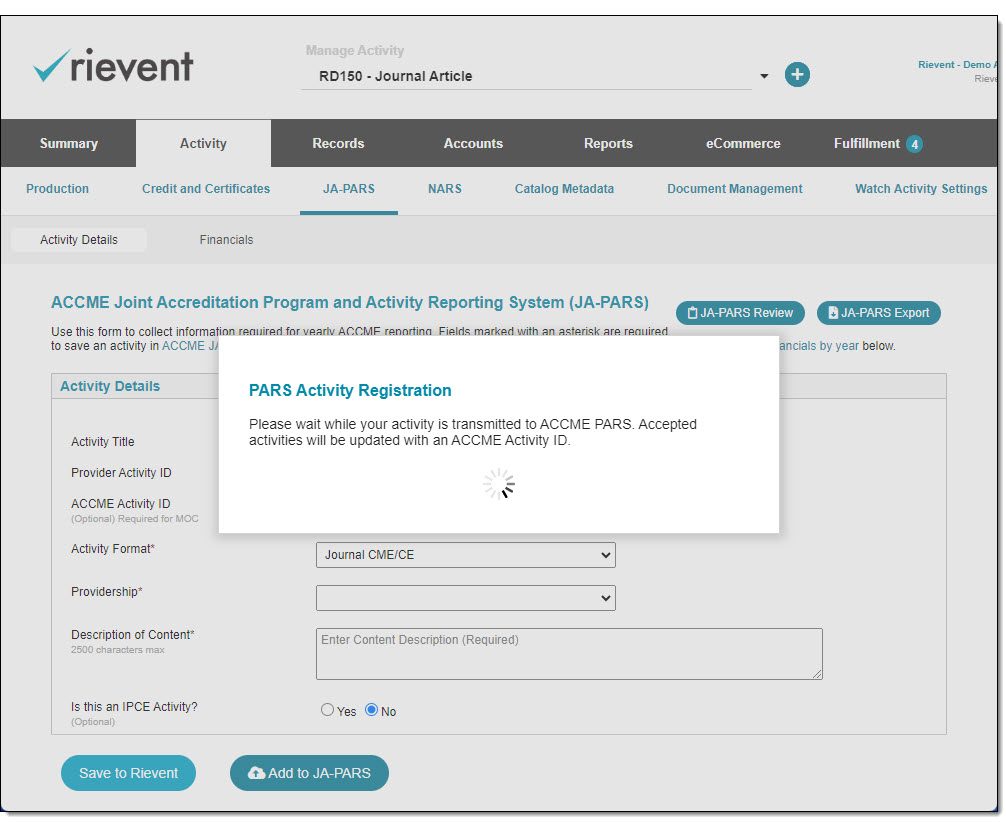
Task: Go to Document Management
Action: click(735, 189)
